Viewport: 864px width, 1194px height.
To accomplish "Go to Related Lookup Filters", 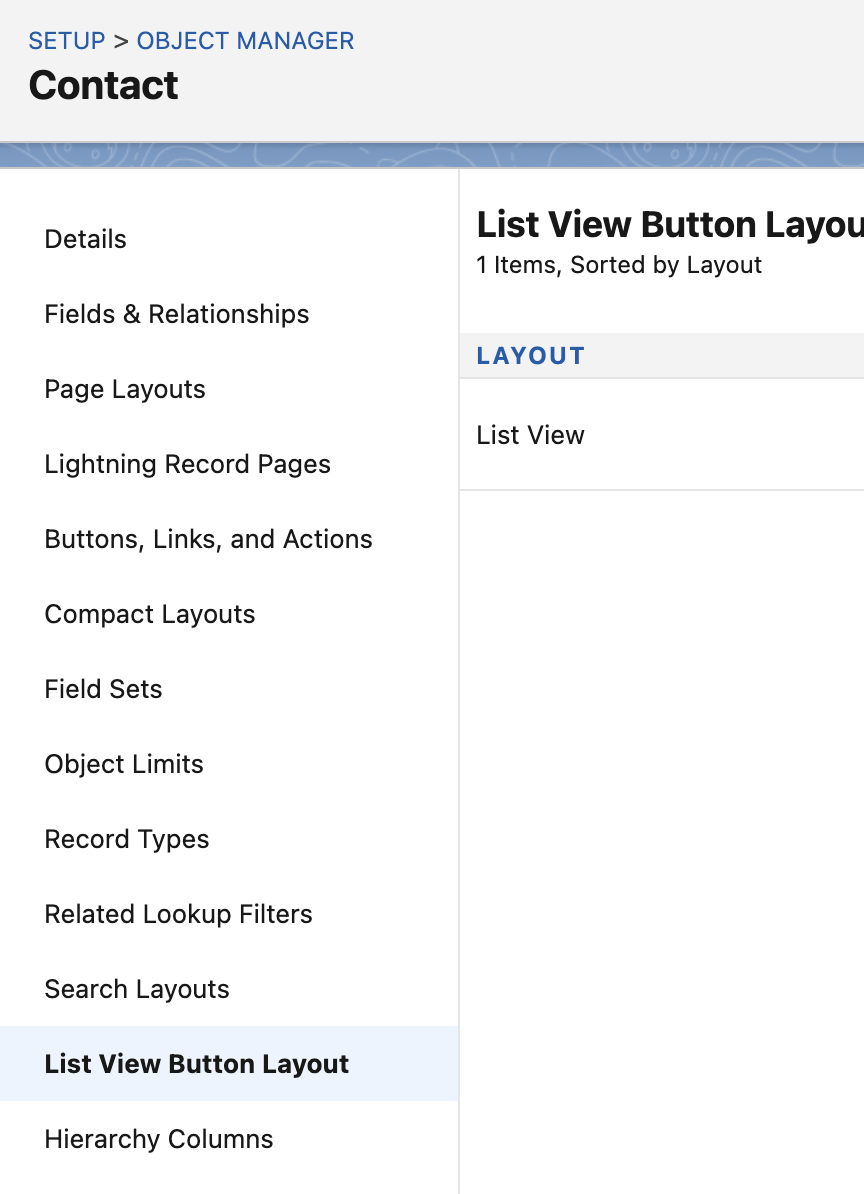I will click(179, 914).
